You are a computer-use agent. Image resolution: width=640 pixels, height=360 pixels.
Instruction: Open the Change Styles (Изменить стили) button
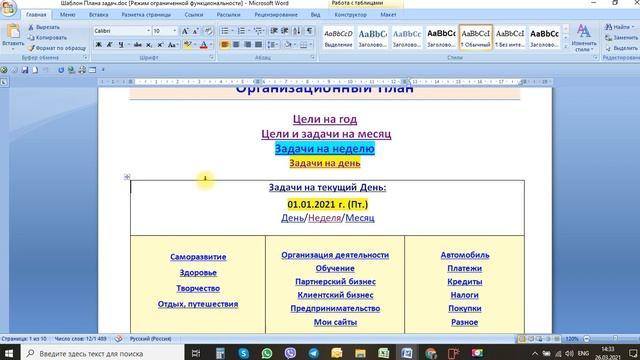coord(584,38)
